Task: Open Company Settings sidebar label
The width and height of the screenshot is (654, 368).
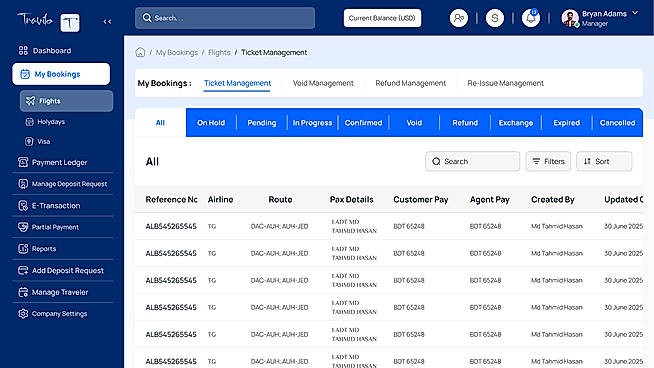Action: pos(60,313)
